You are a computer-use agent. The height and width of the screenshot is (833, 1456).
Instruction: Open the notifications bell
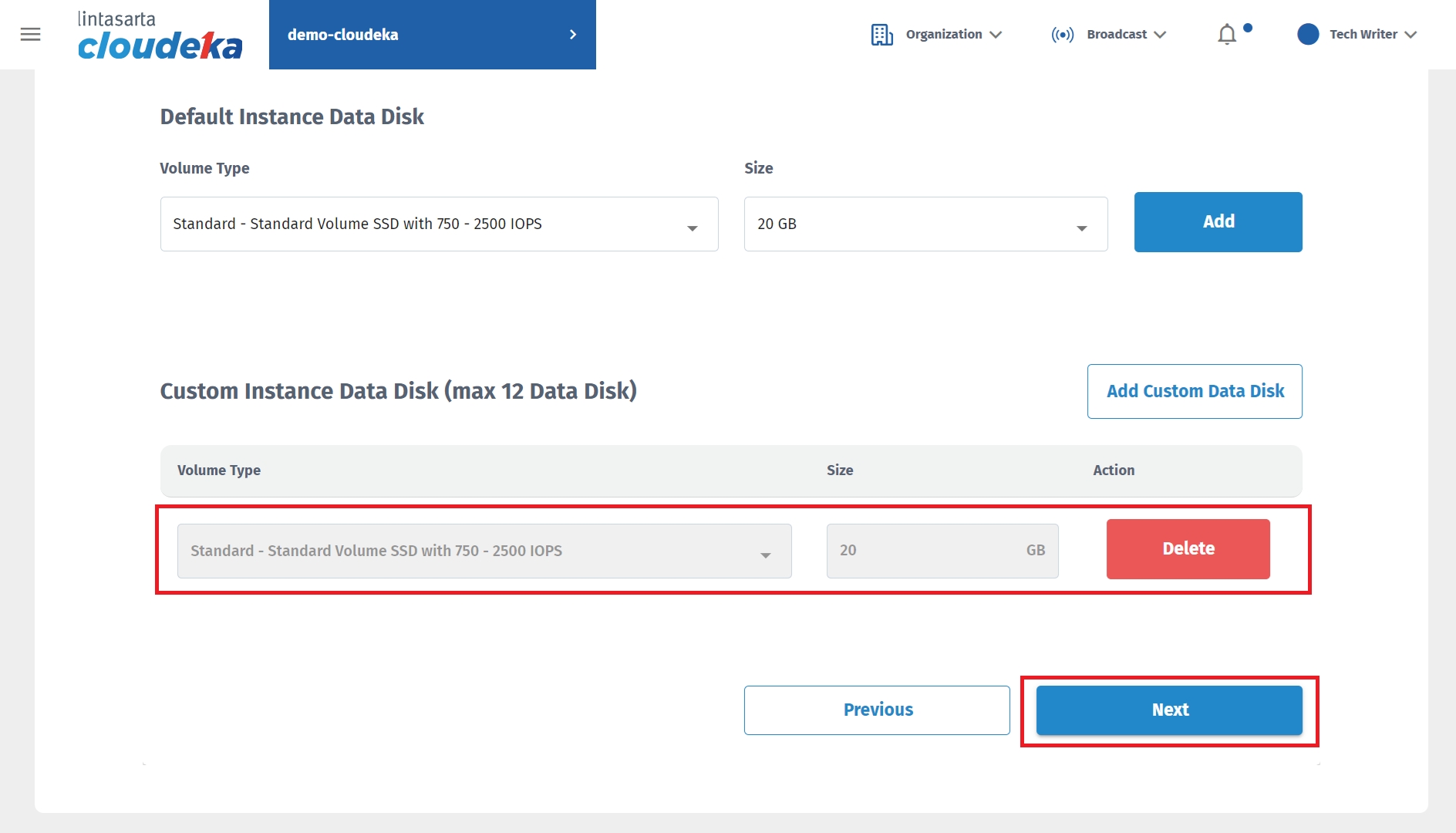[x=1227, y=35]
